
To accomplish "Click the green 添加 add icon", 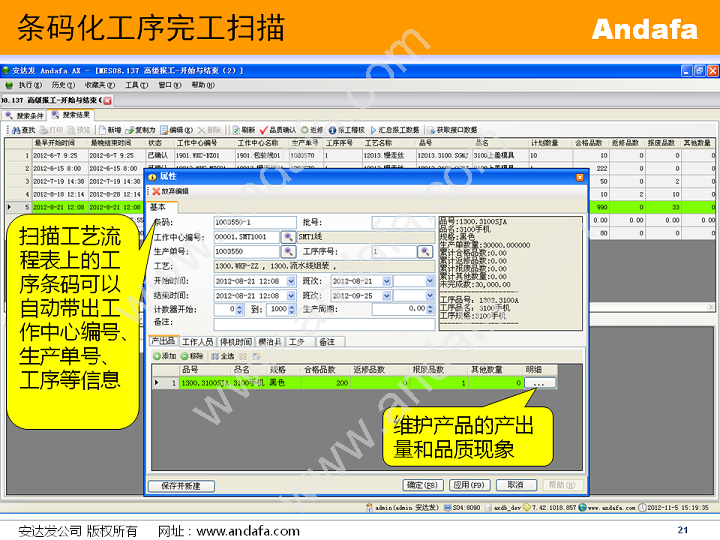I will (x=157, y=356).
